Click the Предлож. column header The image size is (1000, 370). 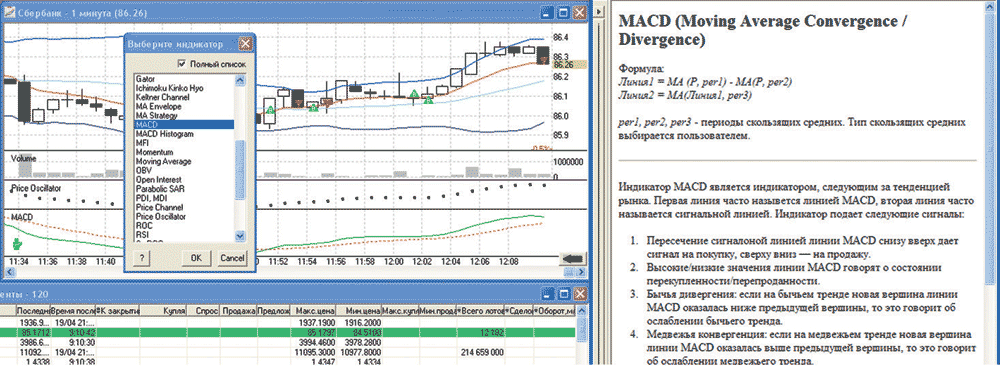tap(274, 312)
